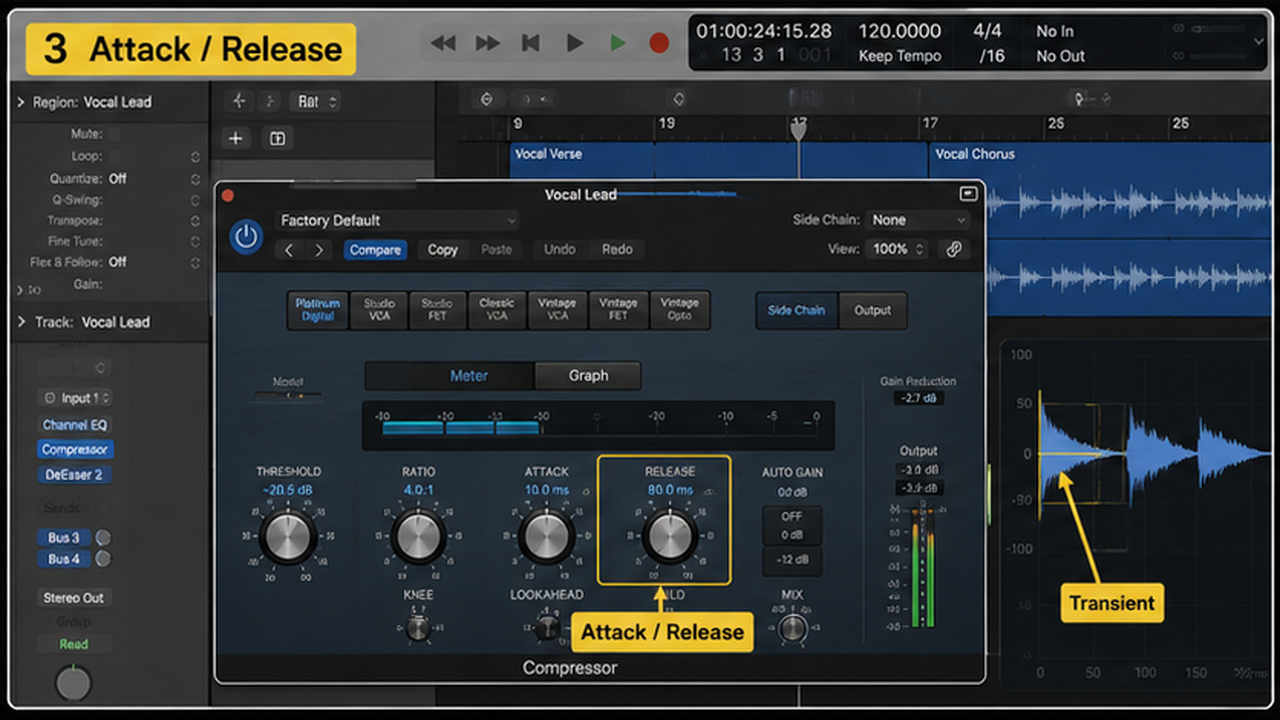Set Auto Gain to OFF
Image resolution: width=1280 pixels, height=720 pixels.
[x=792, y=517]
